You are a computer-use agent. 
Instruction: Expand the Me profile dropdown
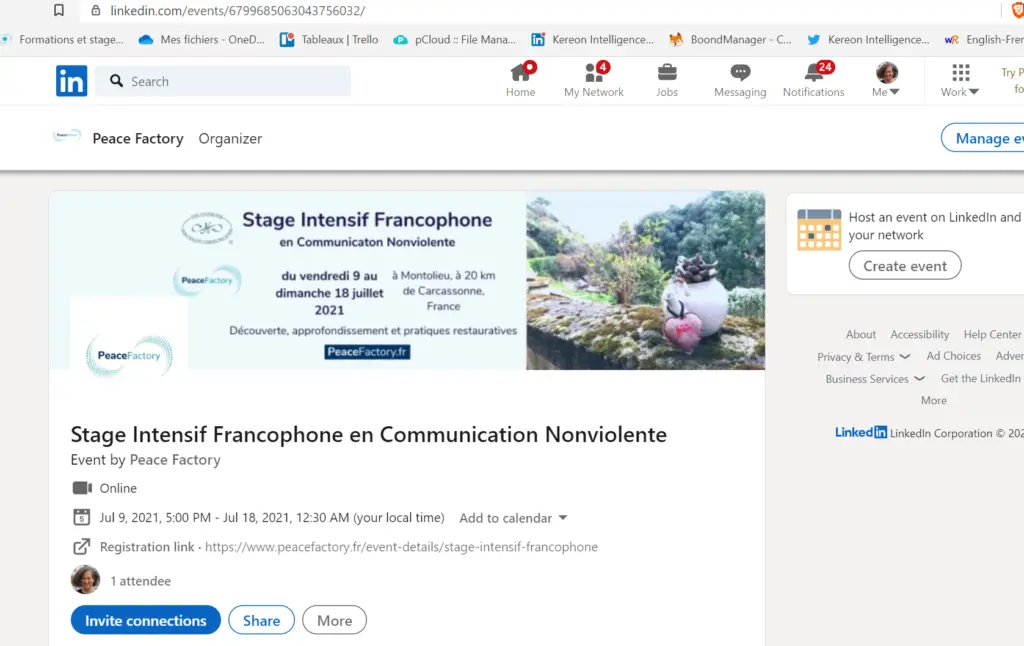(x=886, y=80)
